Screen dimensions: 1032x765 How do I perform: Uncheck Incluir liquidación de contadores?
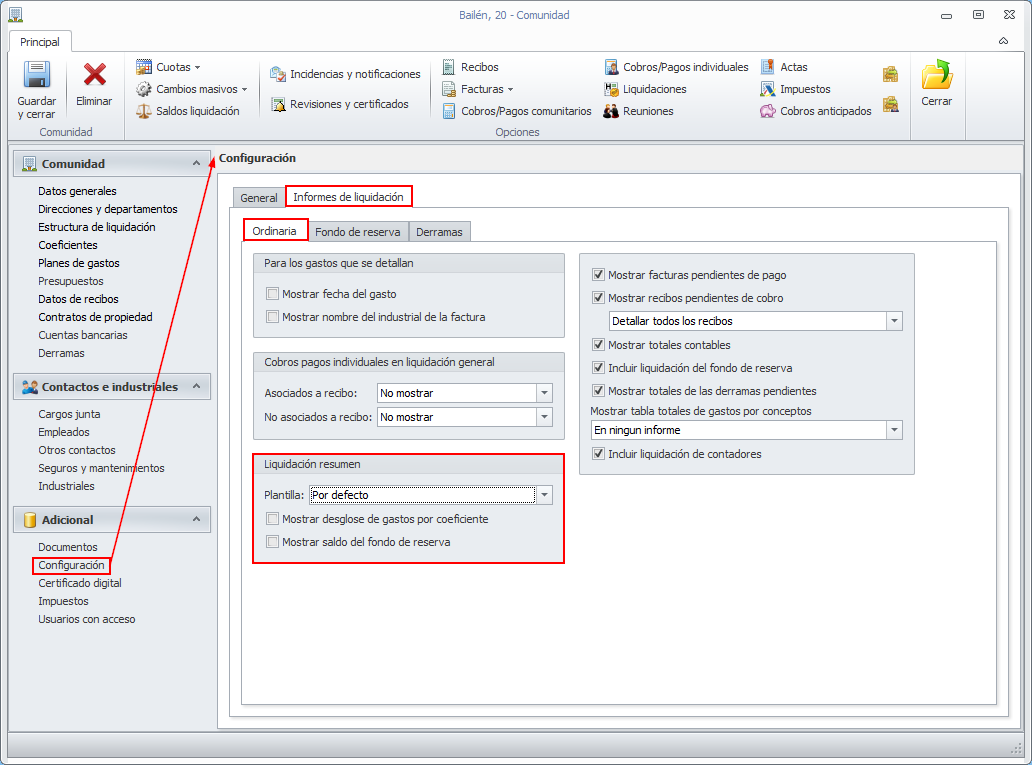[x=598, y=454]
